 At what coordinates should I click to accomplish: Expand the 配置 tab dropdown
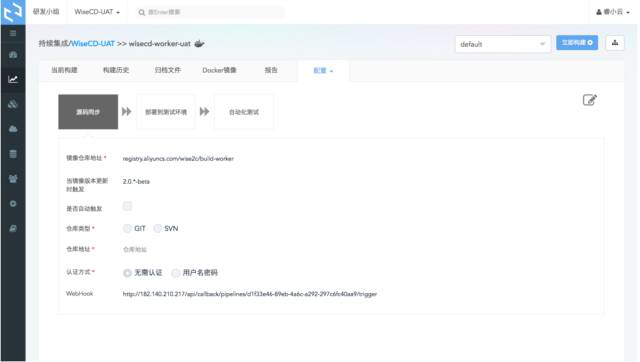323,71
